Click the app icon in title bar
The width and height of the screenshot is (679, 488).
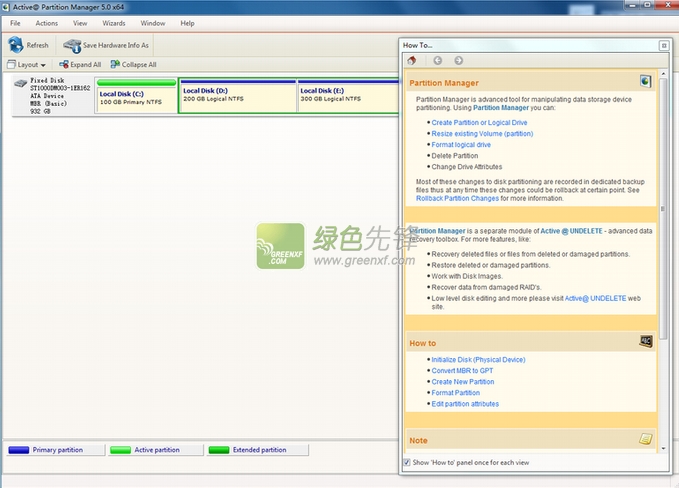pos(6,7)
